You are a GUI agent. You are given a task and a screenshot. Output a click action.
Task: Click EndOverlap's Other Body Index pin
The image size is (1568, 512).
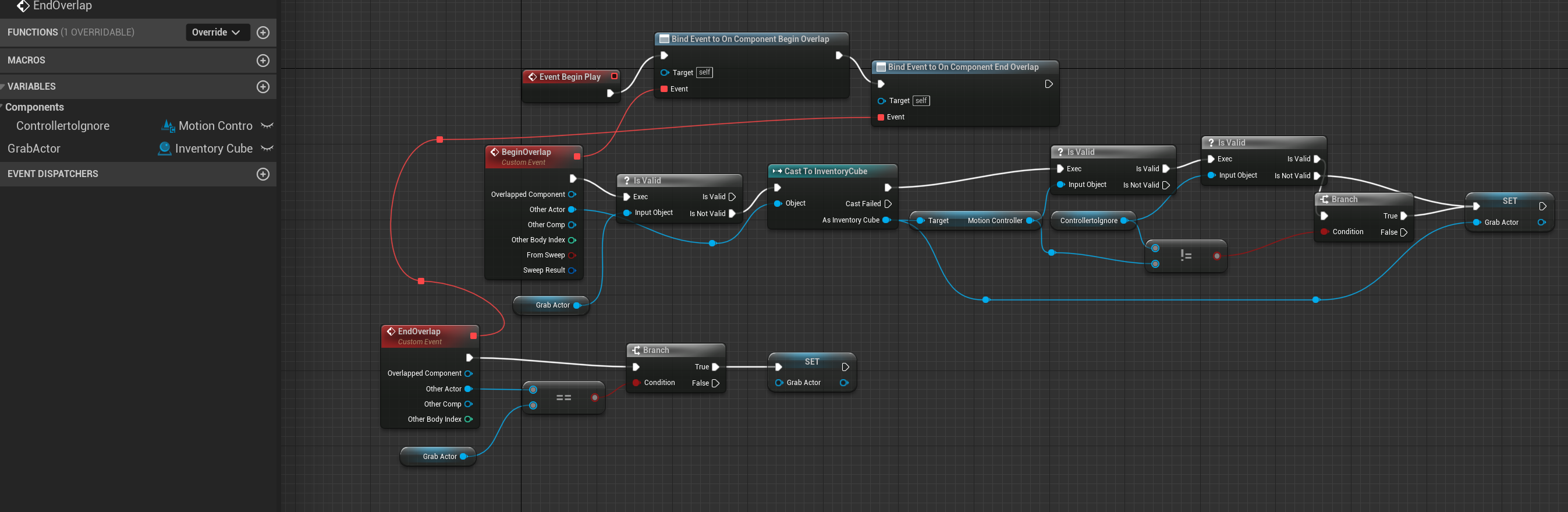point(469,419)
